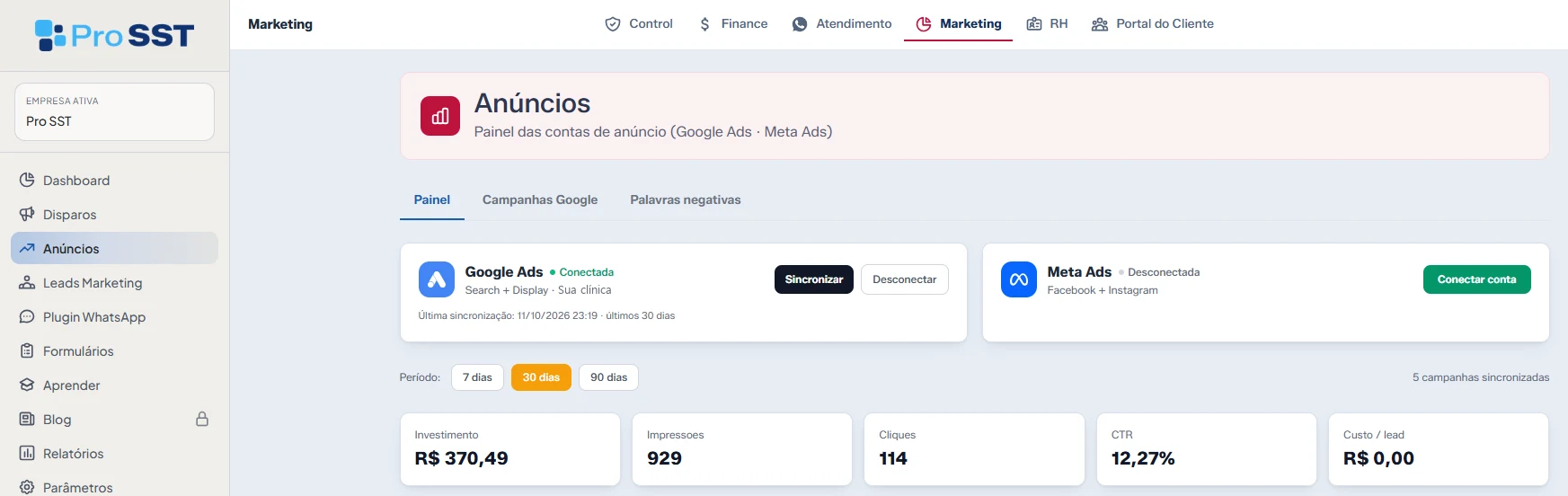Click Conectar conta for Meta Ads

click(x=1476, y=279)
